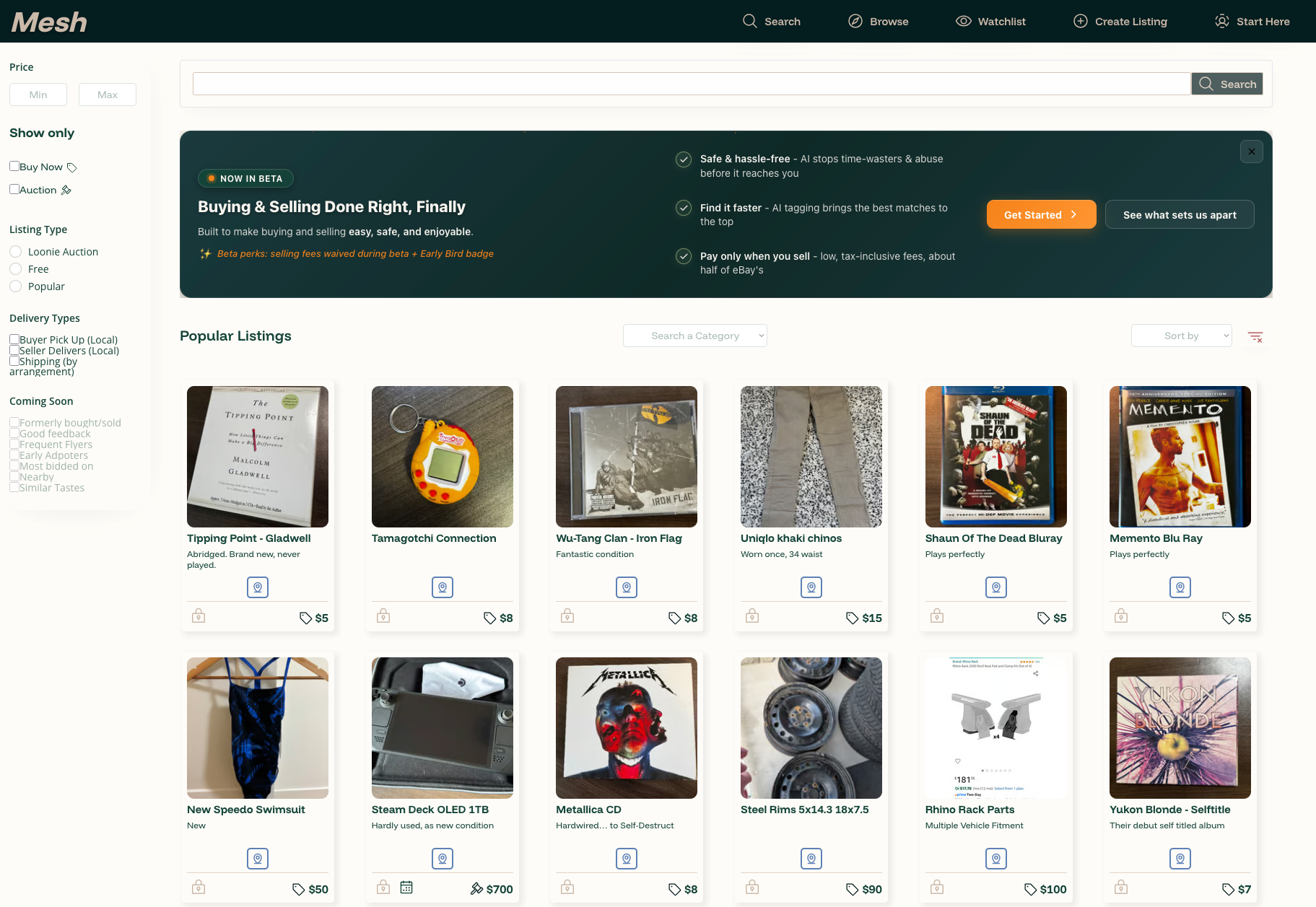This screenshot has height=907, width=1316.
Task: Open the Search a Category dropdown
Action: click(695, 336)
